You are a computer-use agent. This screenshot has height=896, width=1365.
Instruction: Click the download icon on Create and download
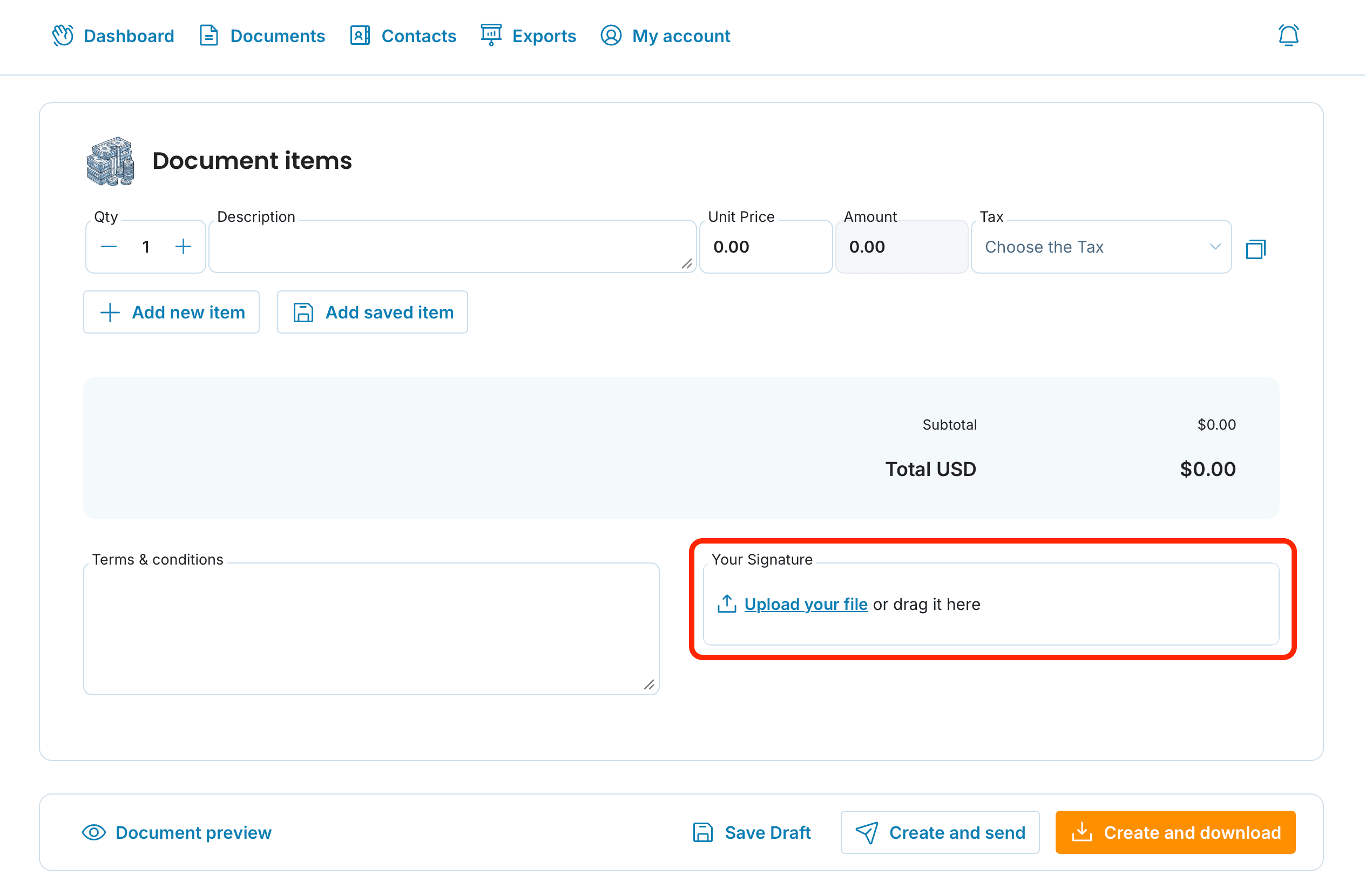[1082, 832]
